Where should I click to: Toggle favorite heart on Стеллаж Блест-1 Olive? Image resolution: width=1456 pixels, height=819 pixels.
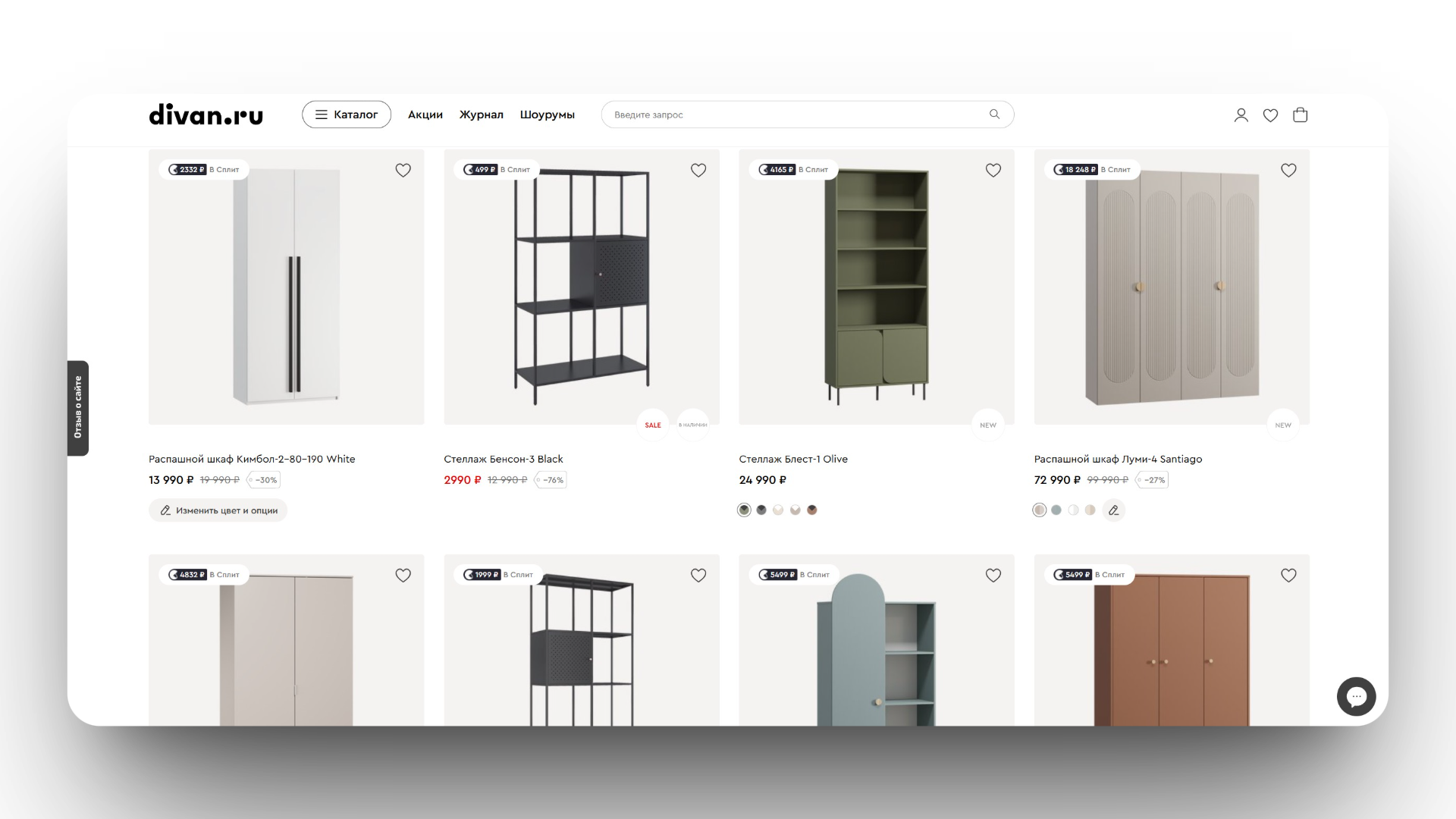993,171
